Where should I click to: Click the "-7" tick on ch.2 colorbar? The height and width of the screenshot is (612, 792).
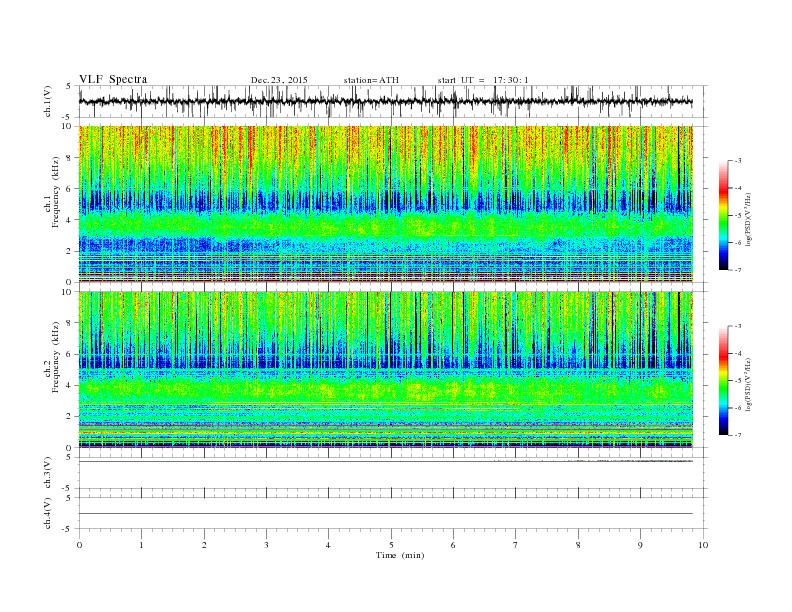[x=738, y=435]
